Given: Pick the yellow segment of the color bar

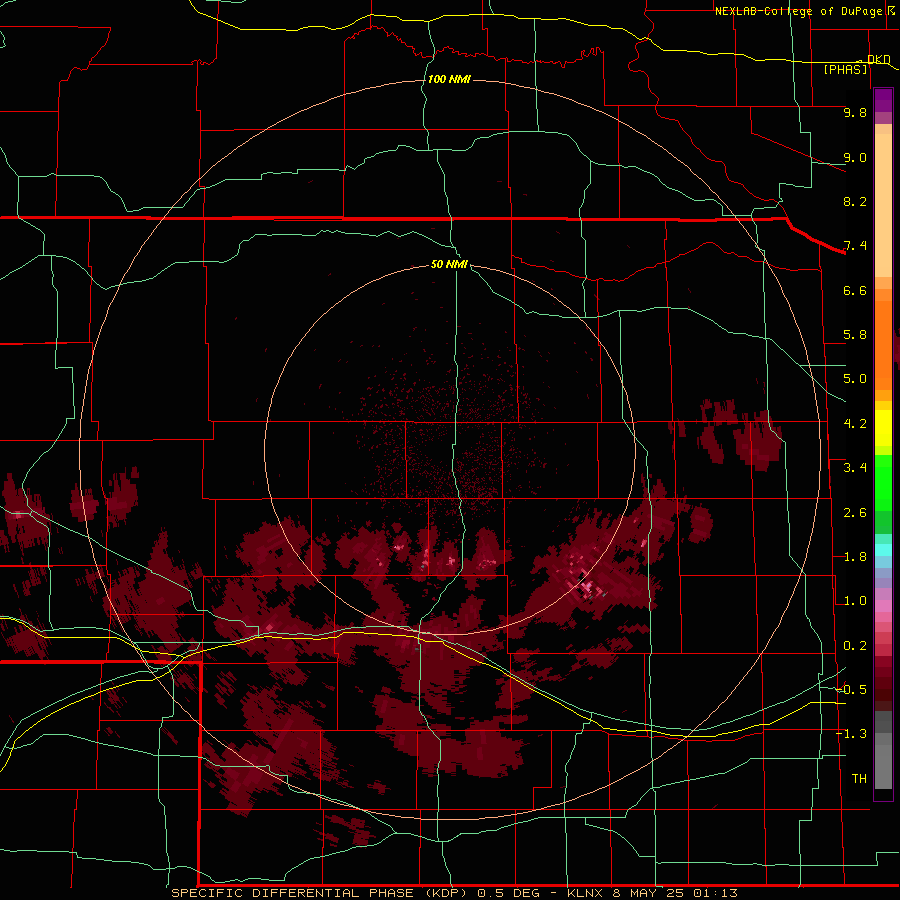Looking at the screenshot, I should point(883,428).
